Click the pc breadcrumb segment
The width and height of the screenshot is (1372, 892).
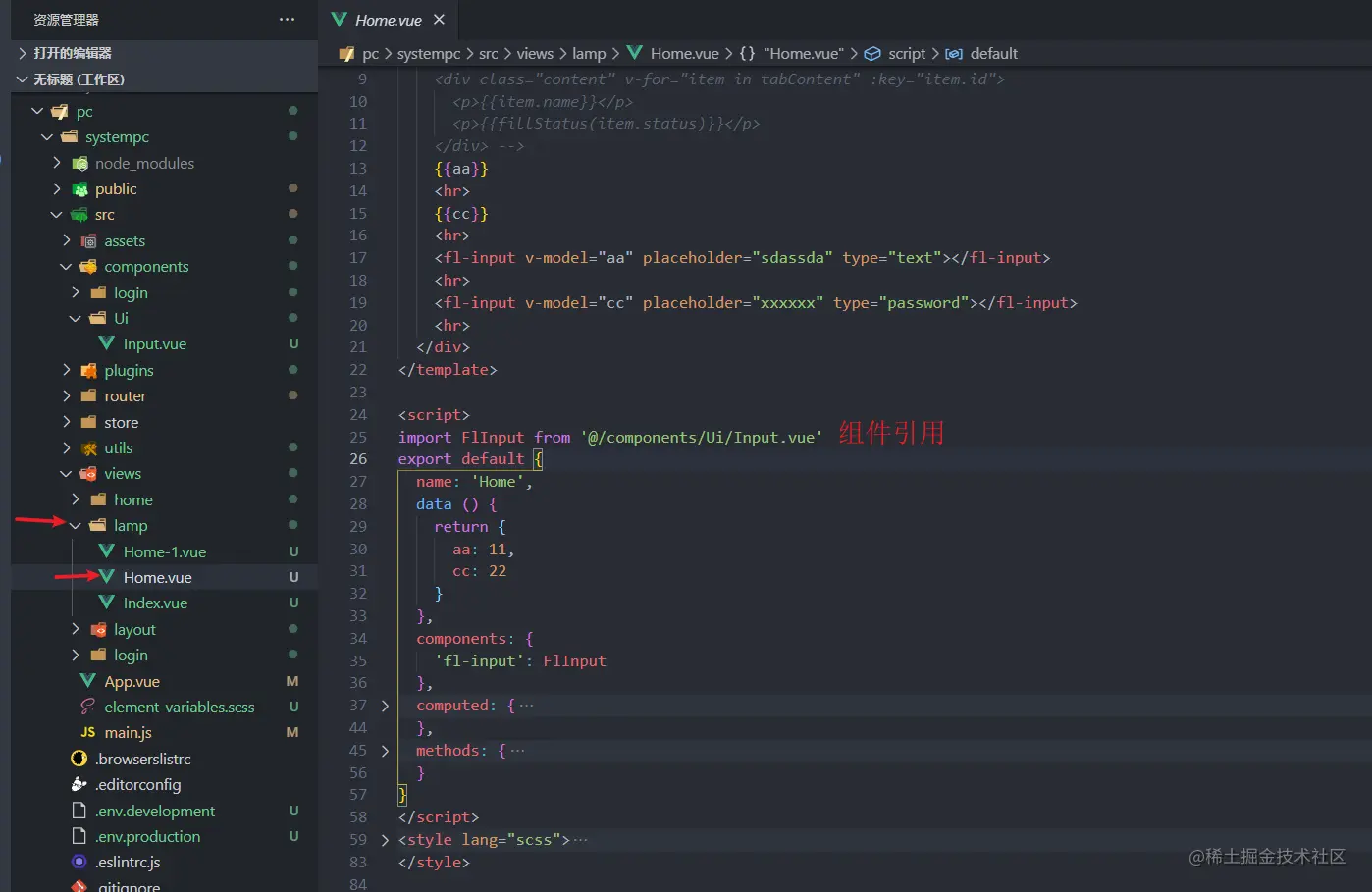pos(370,53)
